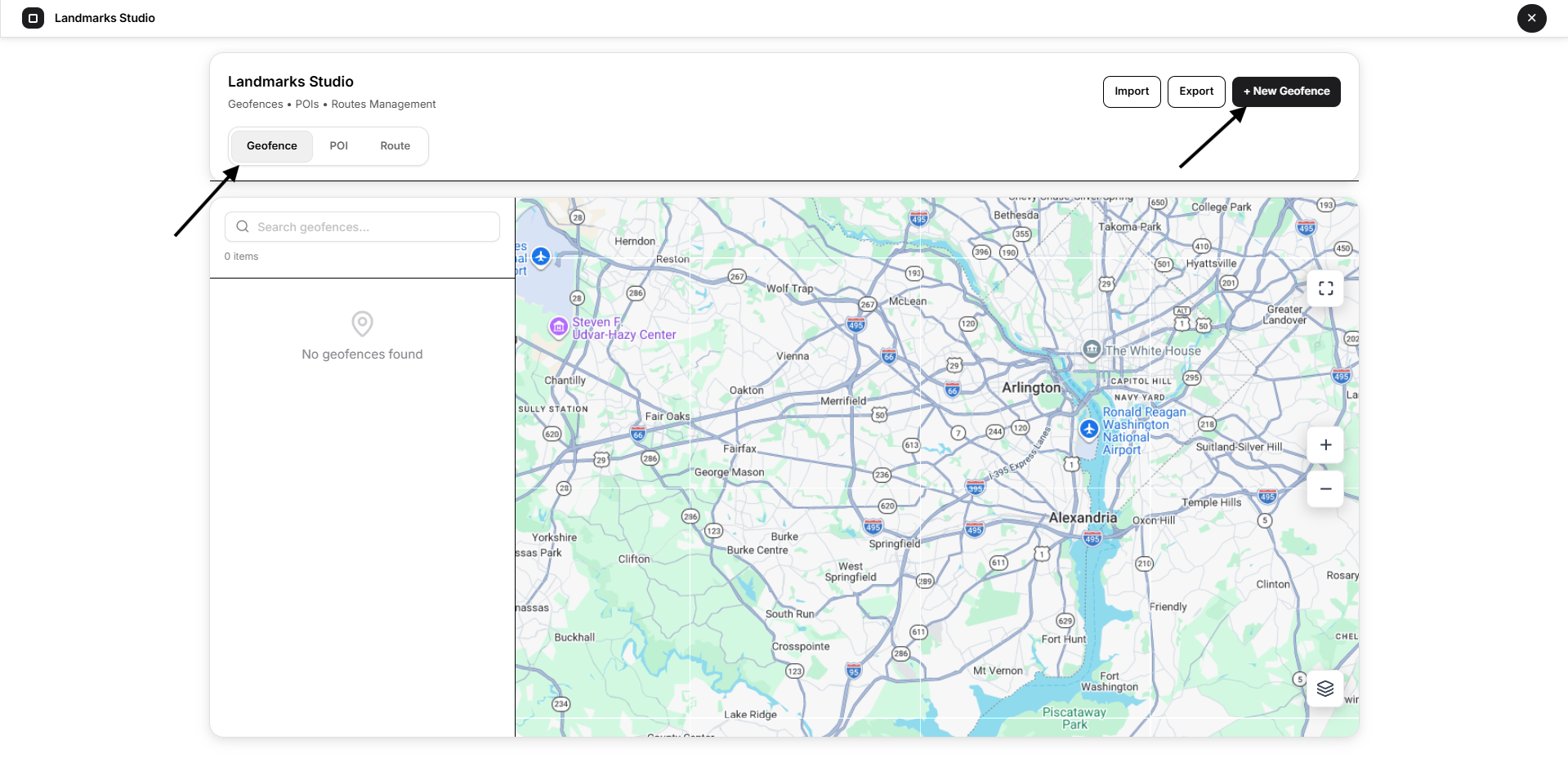The width and height of the screenshot is (1568, 758).
Task: Click the Wolf Trap map label
Action: (x=789, y=289)
